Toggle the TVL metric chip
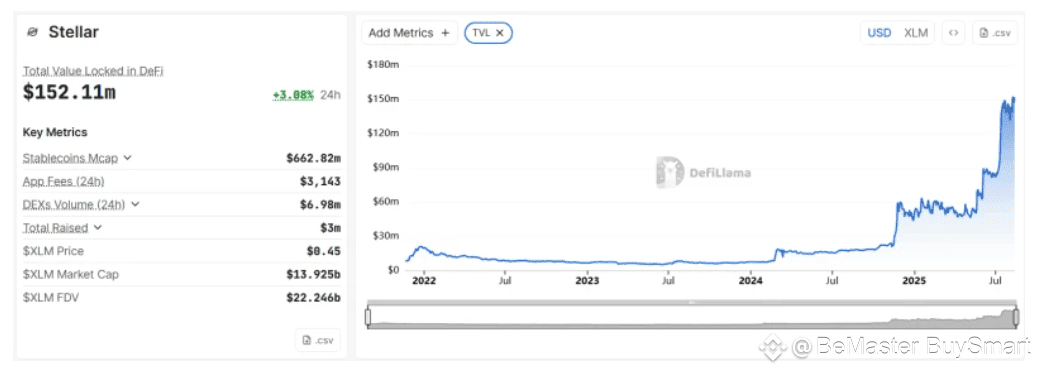 tap(489, 32)
